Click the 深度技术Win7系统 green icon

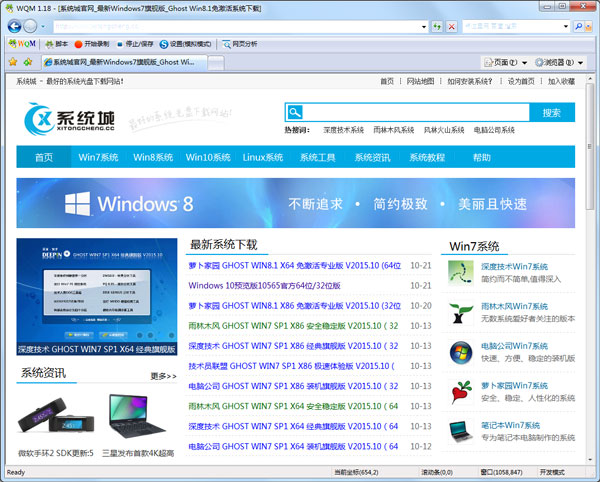tap(460, 273)
